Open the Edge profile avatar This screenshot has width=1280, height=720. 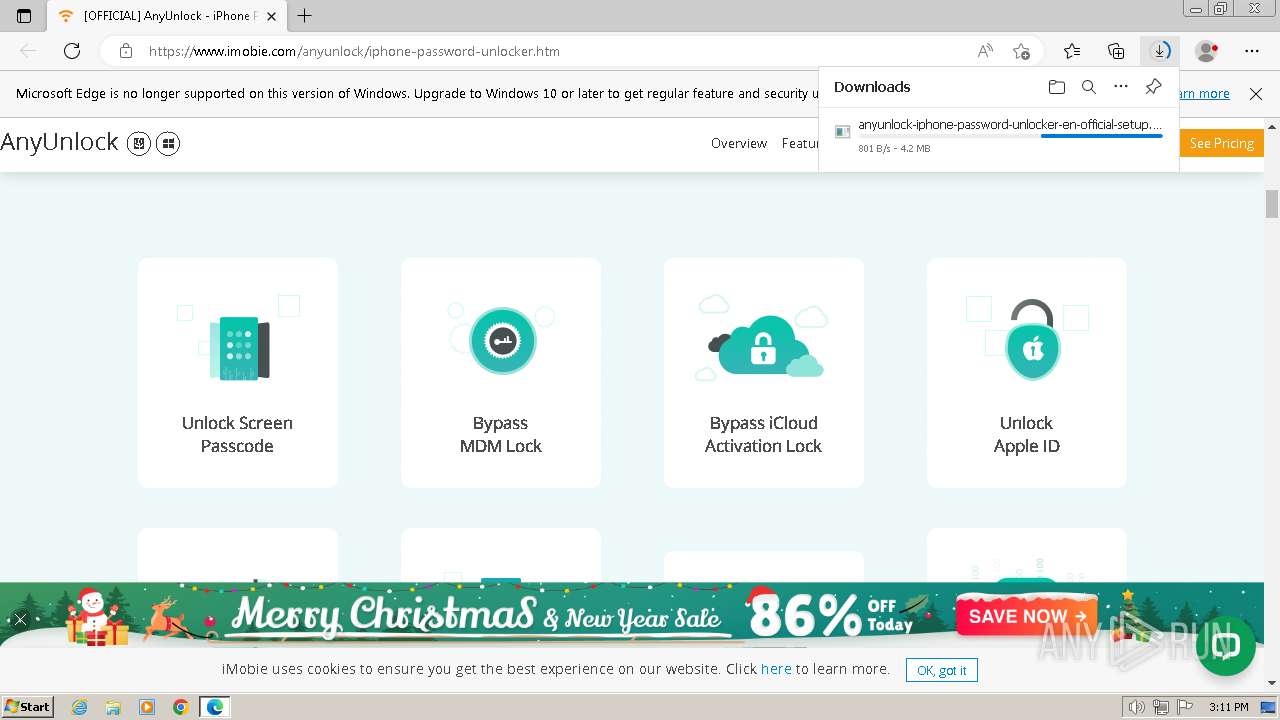click(1206, 51)
